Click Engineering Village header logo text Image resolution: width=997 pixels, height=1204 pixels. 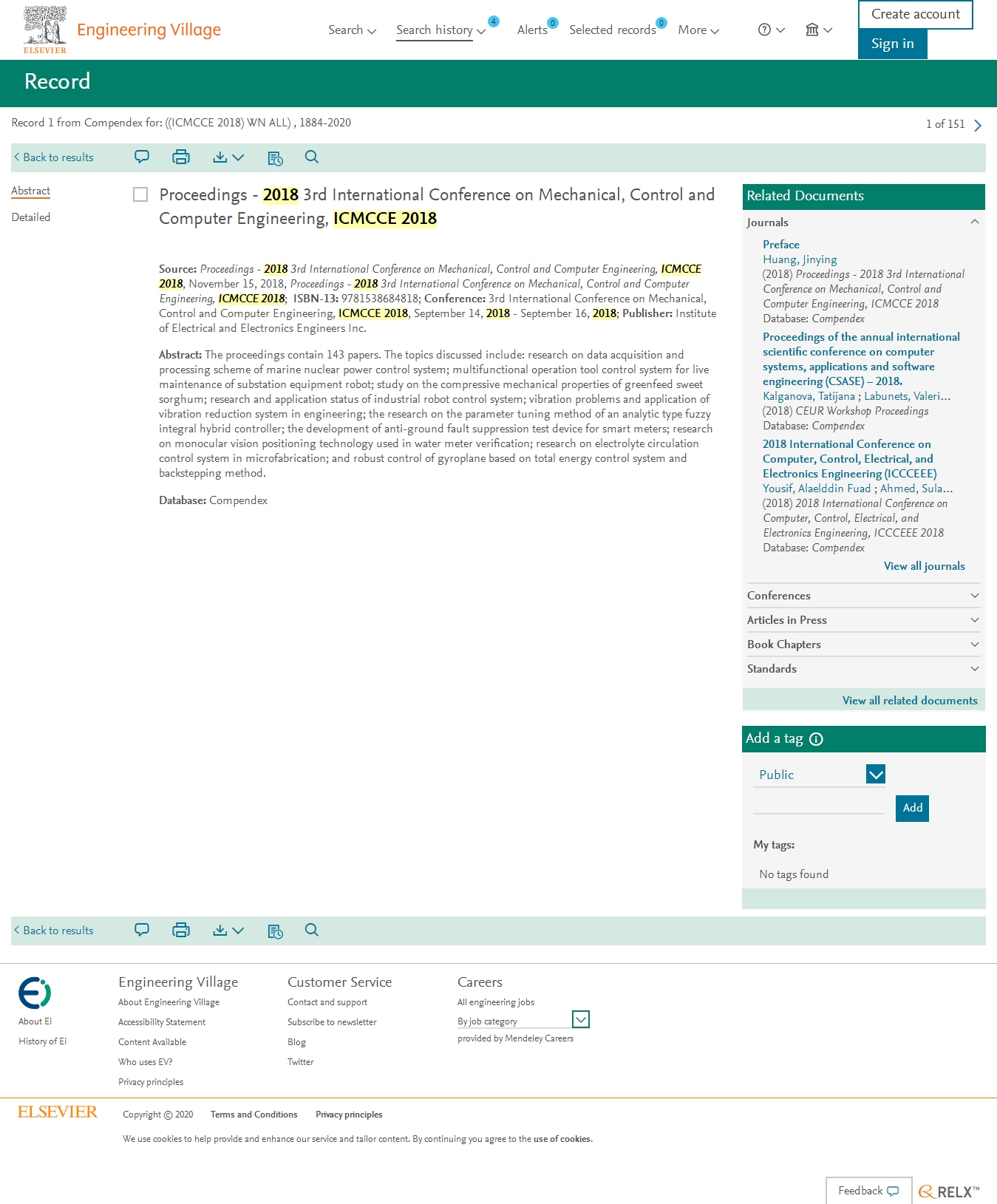tap(149, 30)
